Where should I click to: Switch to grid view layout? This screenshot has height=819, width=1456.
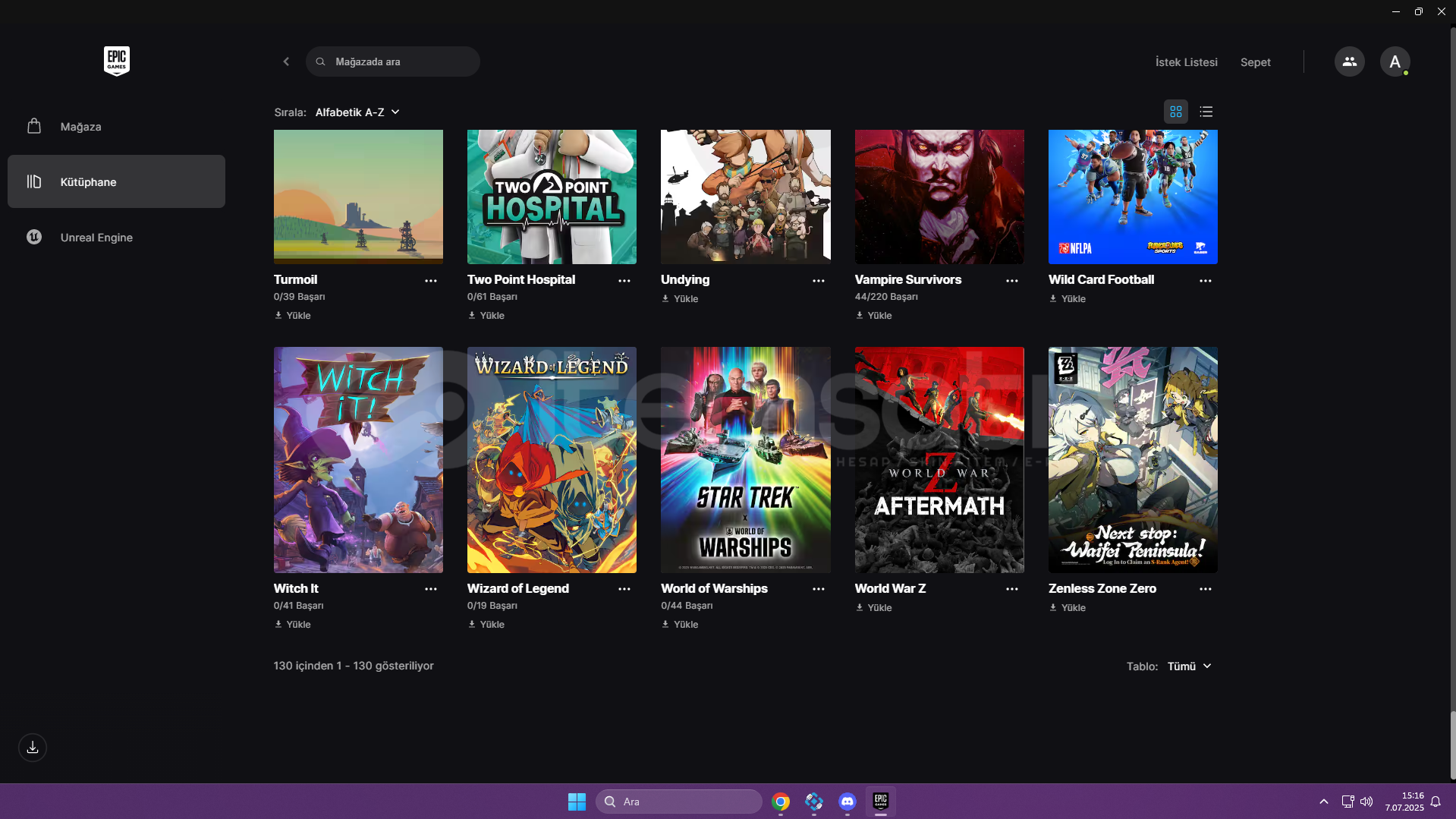point(1175,112)
